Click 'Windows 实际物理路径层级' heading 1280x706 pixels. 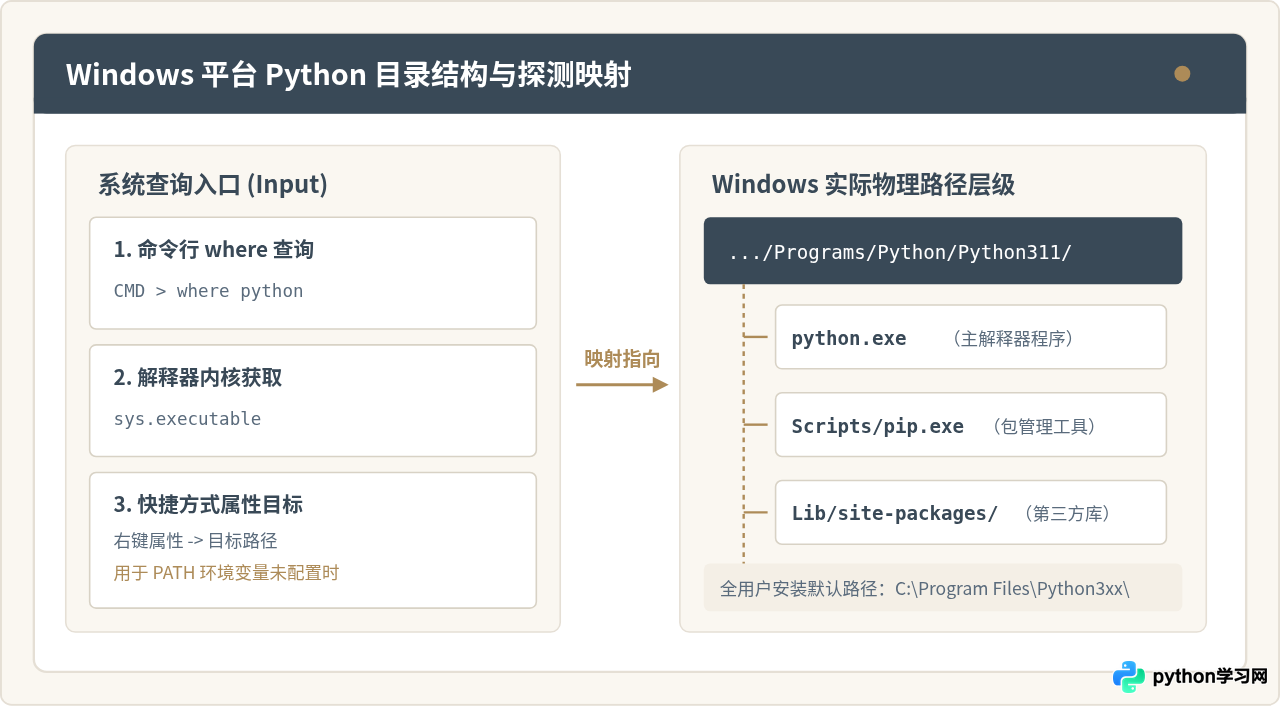[x=863, y=185]
